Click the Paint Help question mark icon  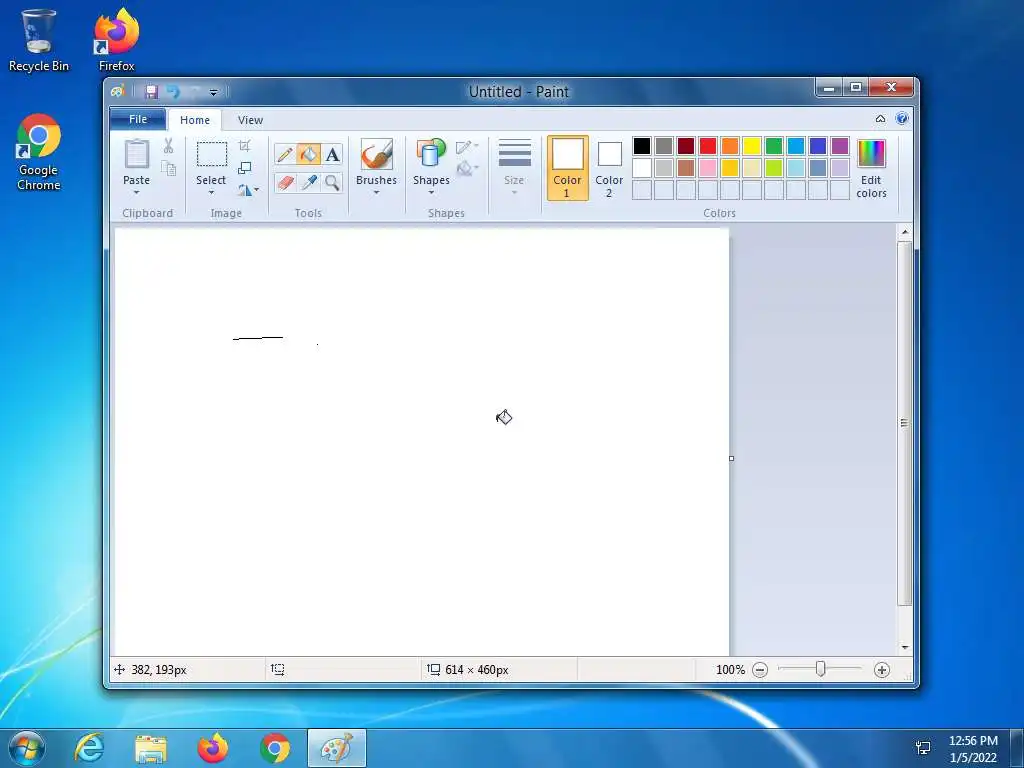(902, 119)
